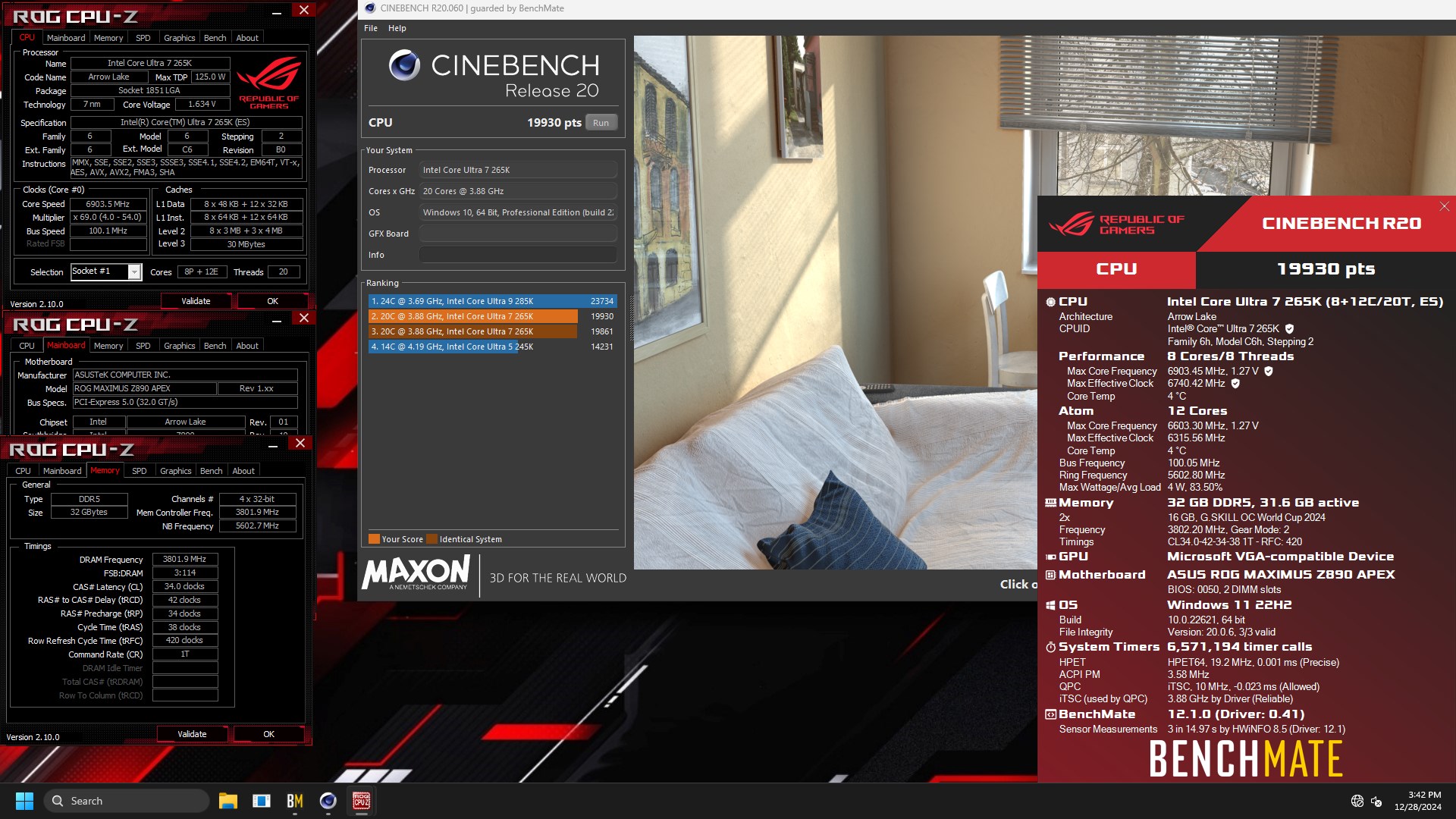Viewport: 1456px width, 819px height.
Task: Click the MAXON logo in Cinebench footer
Action: pyautogui.click(x=416, y=573)
